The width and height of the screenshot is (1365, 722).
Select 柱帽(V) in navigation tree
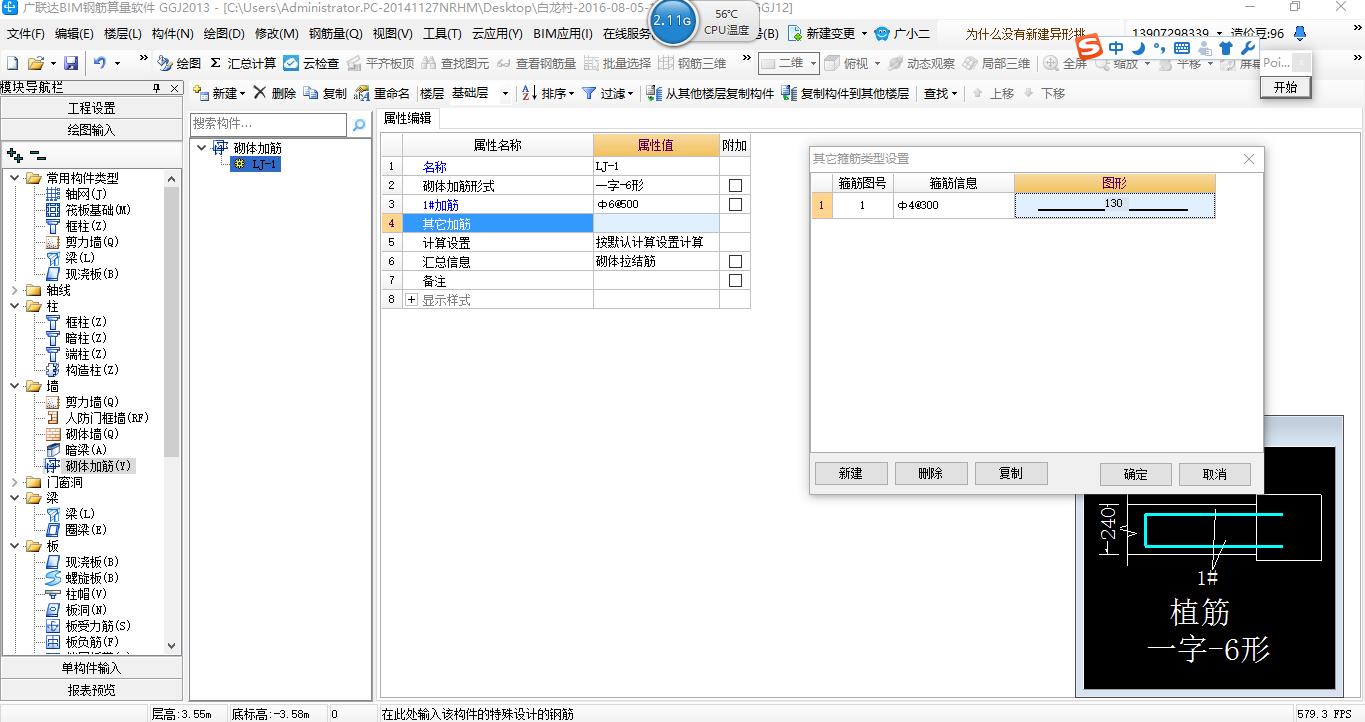(76, 594)
